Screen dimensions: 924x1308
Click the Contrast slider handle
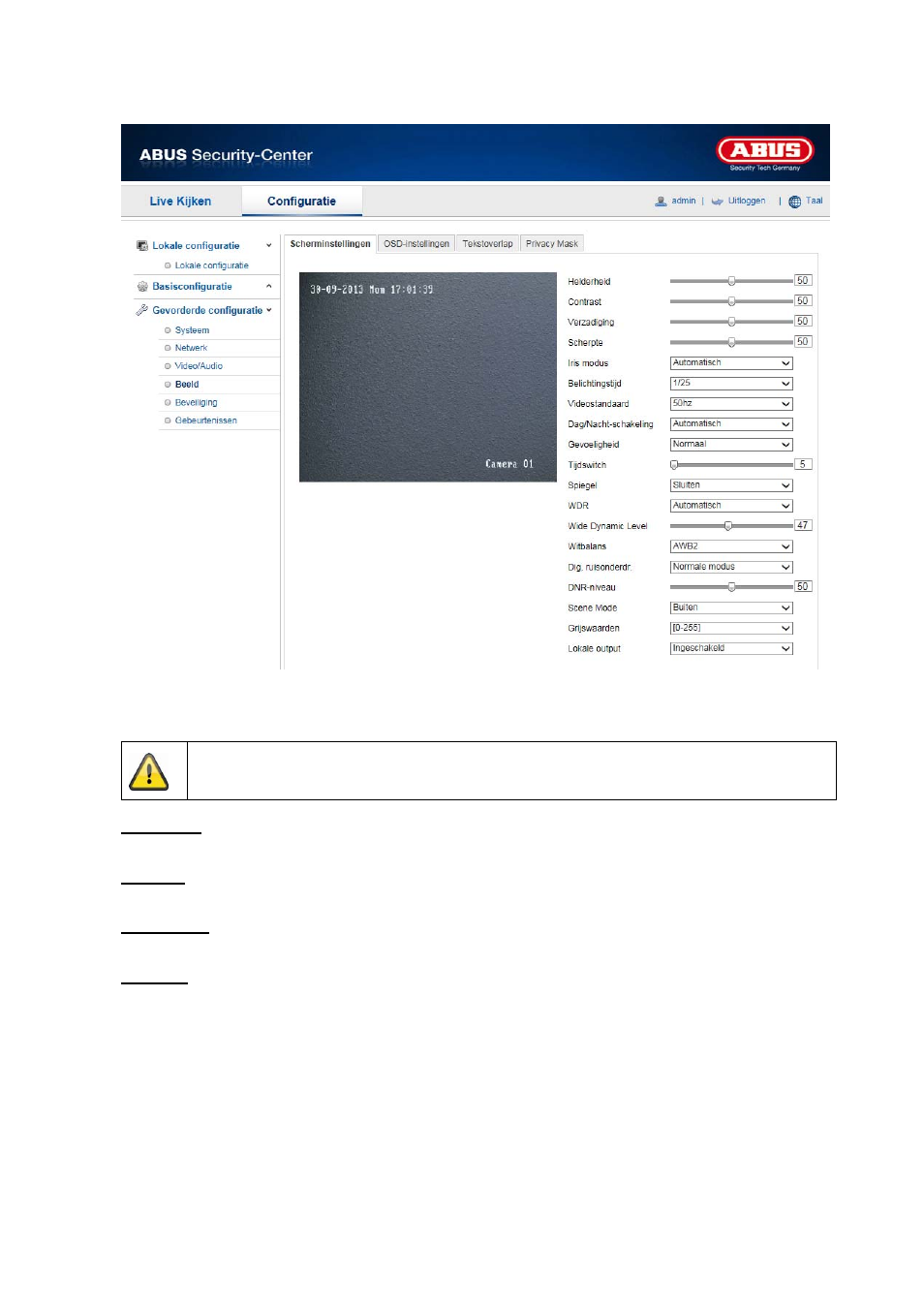click(731, 301)
